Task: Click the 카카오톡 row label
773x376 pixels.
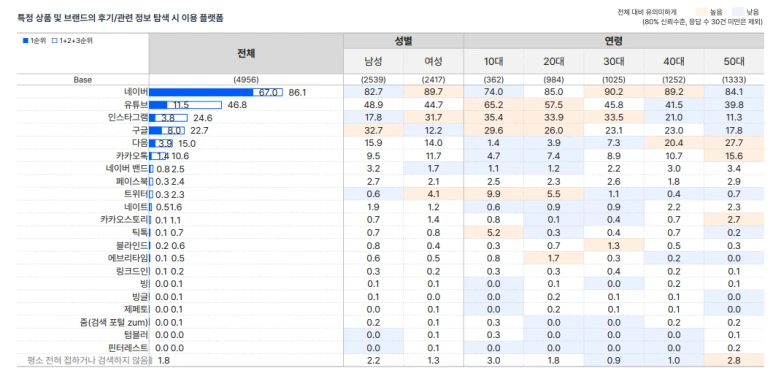Action: coord(132,156)
